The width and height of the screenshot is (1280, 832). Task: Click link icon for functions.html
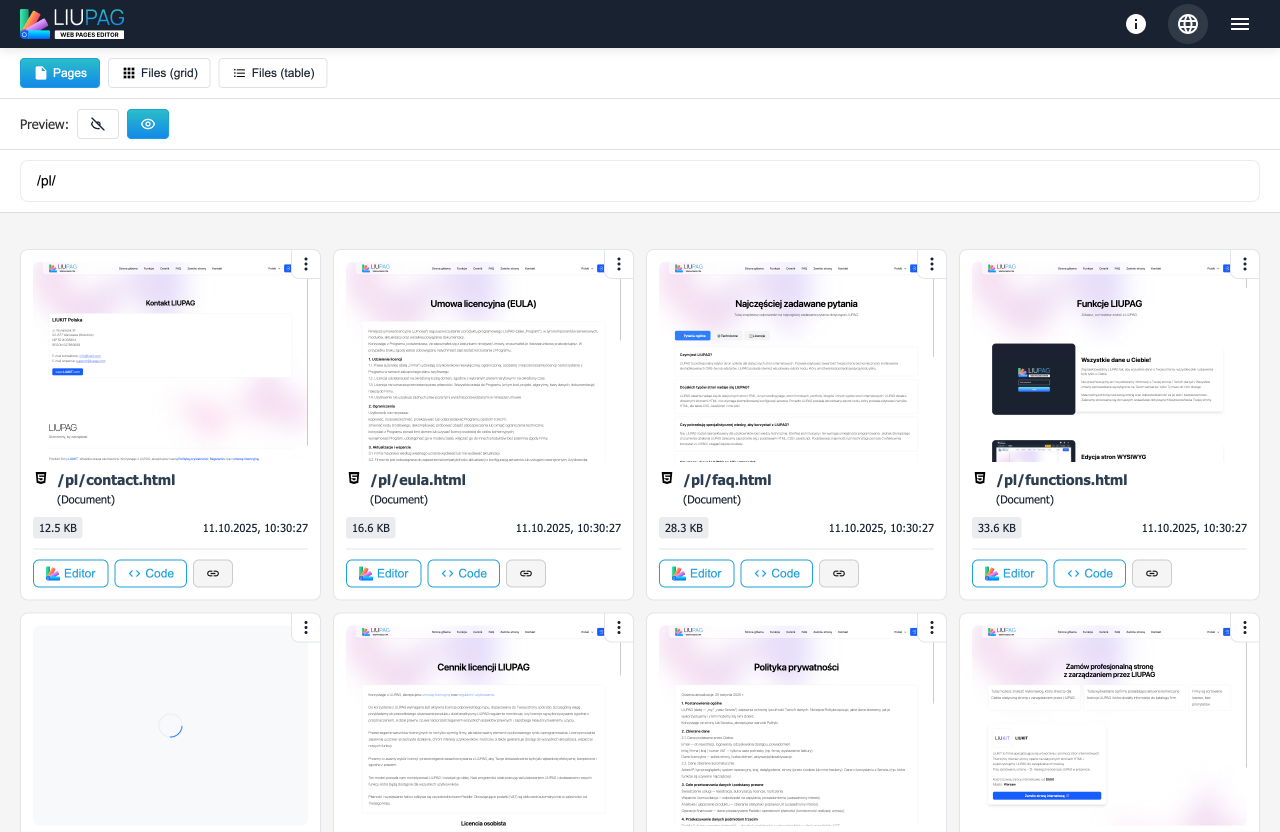1152,573
